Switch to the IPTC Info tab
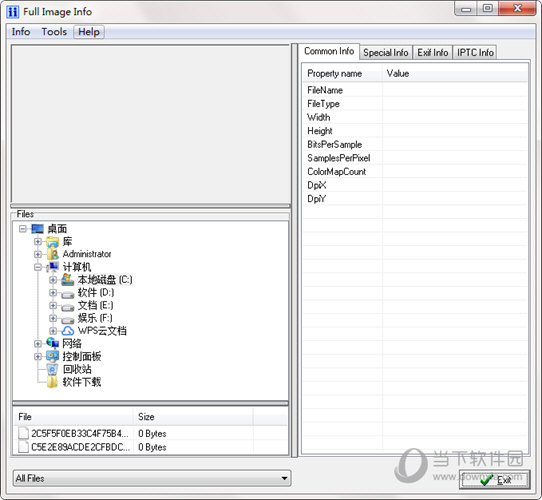This screenshot has height=500, width=542. tap(475, 53)
